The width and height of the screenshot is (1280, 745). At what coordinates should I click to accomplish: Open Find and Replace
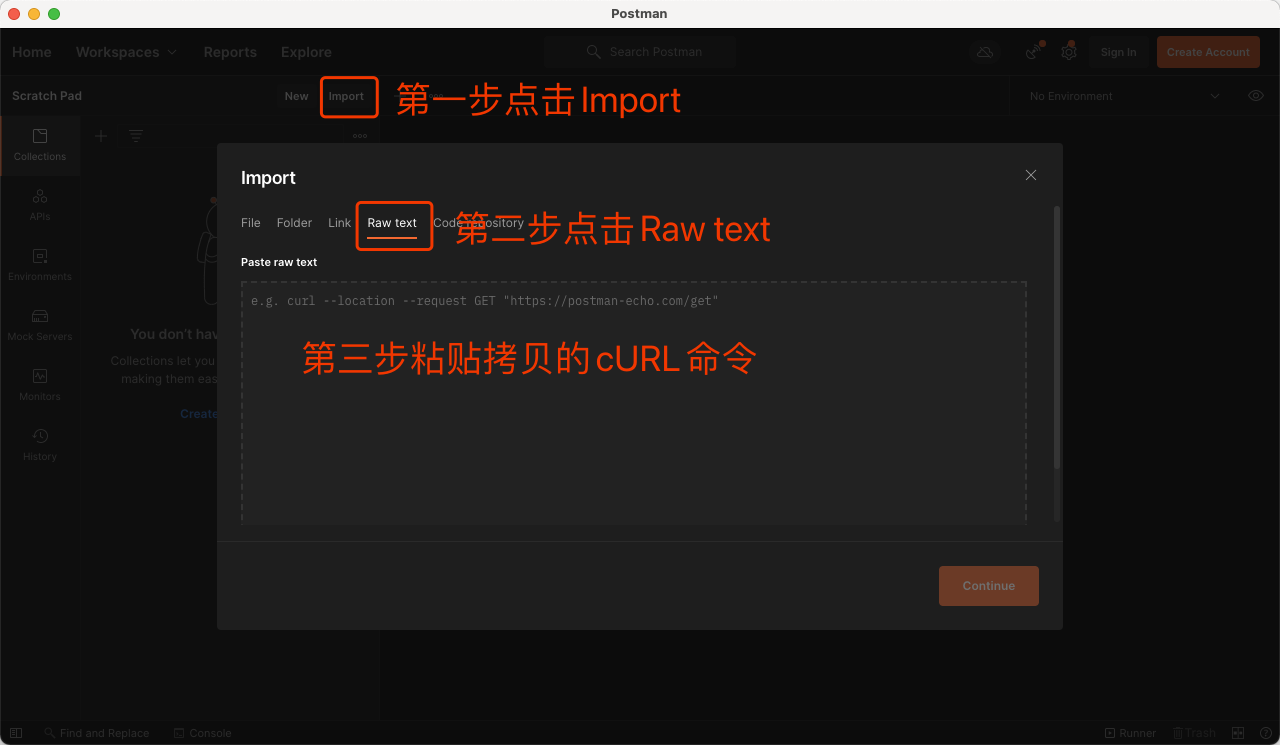click(96, 733)
